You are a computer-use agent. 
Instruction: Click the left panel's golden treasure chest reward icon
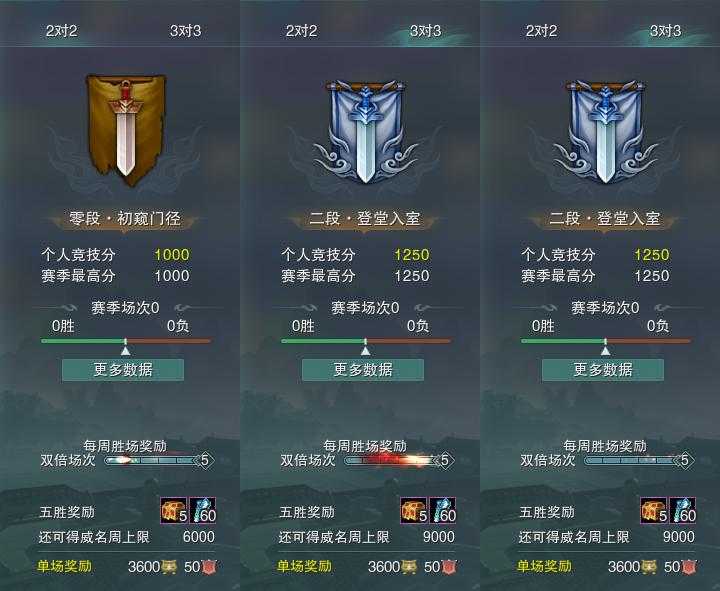(174, 510)
